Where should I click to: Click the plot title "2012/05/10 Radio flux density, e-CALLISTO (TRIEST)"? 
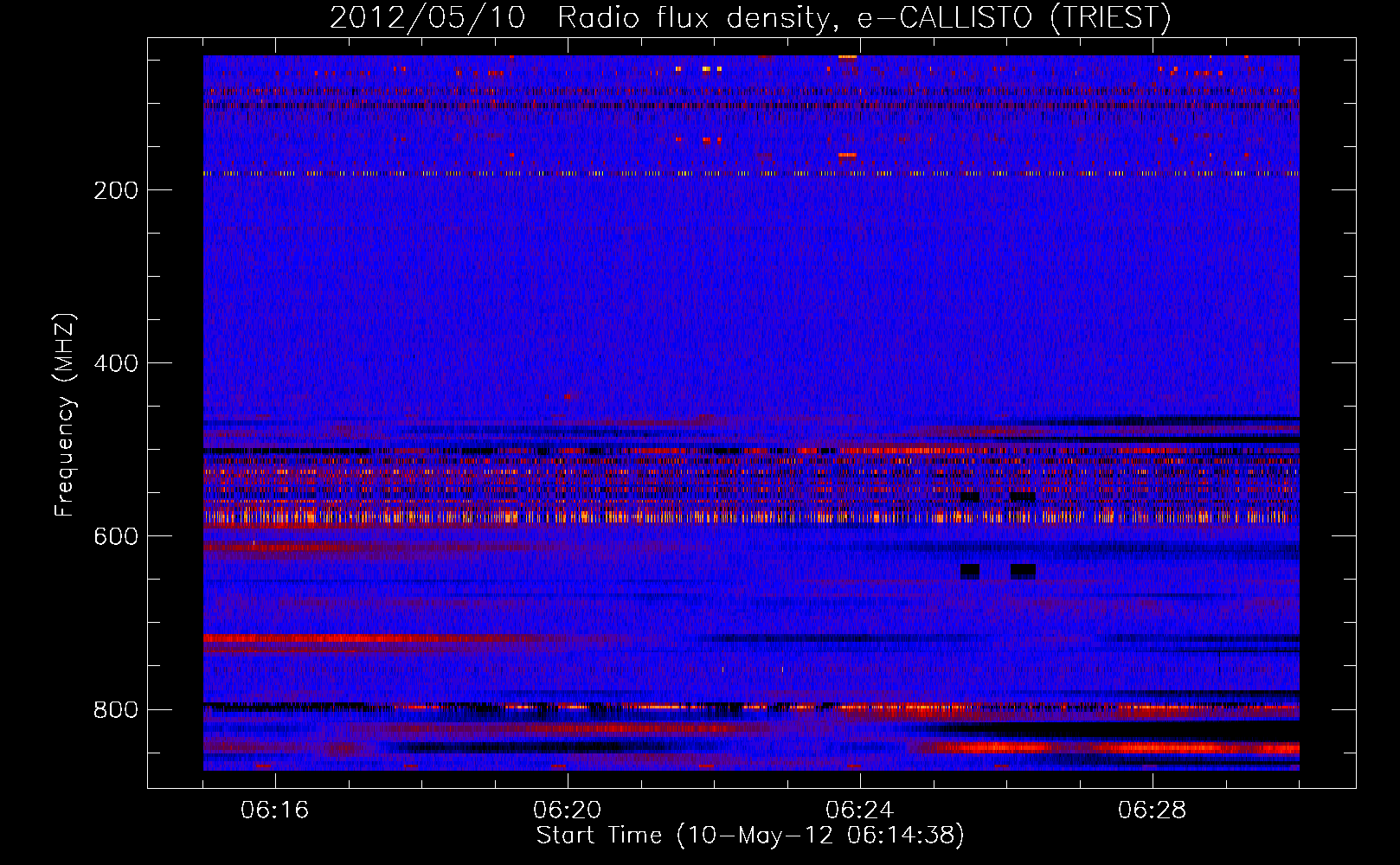point(750,18)
